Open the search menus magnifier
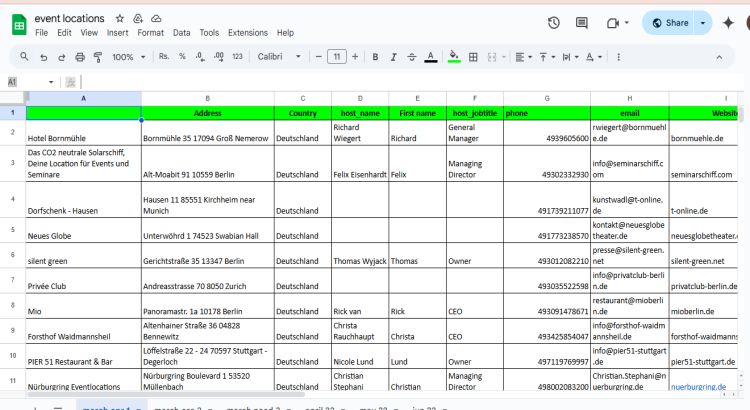Viewport: 750px width, 410px height. [x=24, y=56]
